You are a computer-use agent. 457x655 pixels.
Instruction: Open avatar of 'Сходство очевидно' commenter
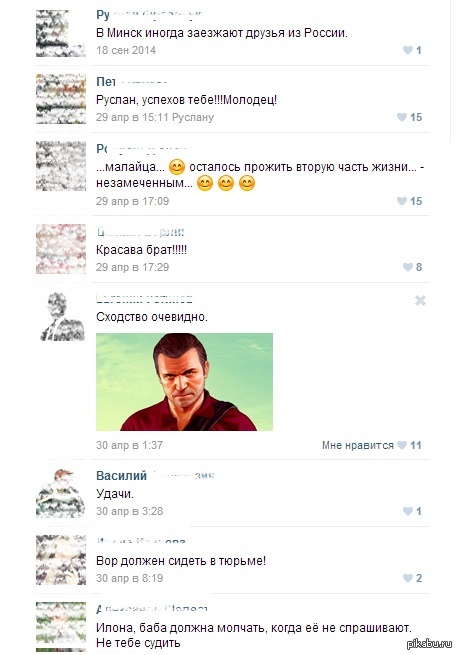click(x=61, y=316)
